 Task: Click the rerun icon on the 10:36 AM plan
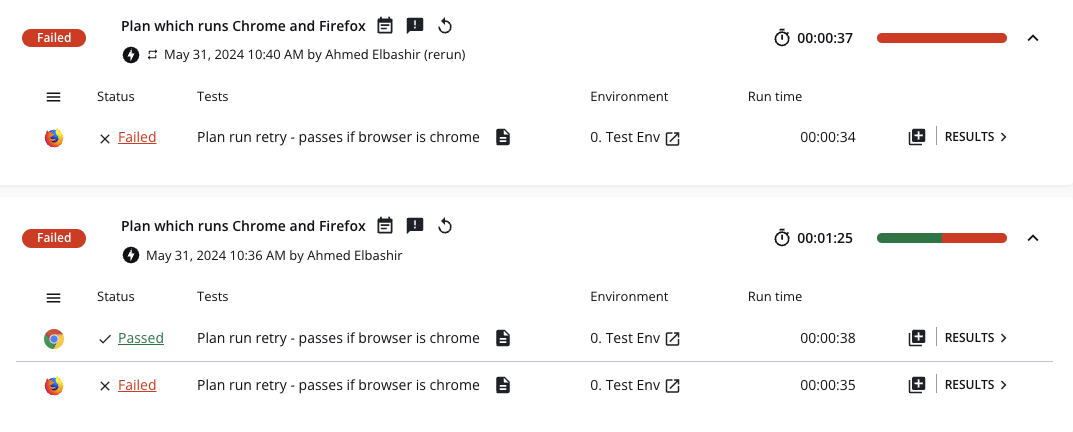pos(446,226)
